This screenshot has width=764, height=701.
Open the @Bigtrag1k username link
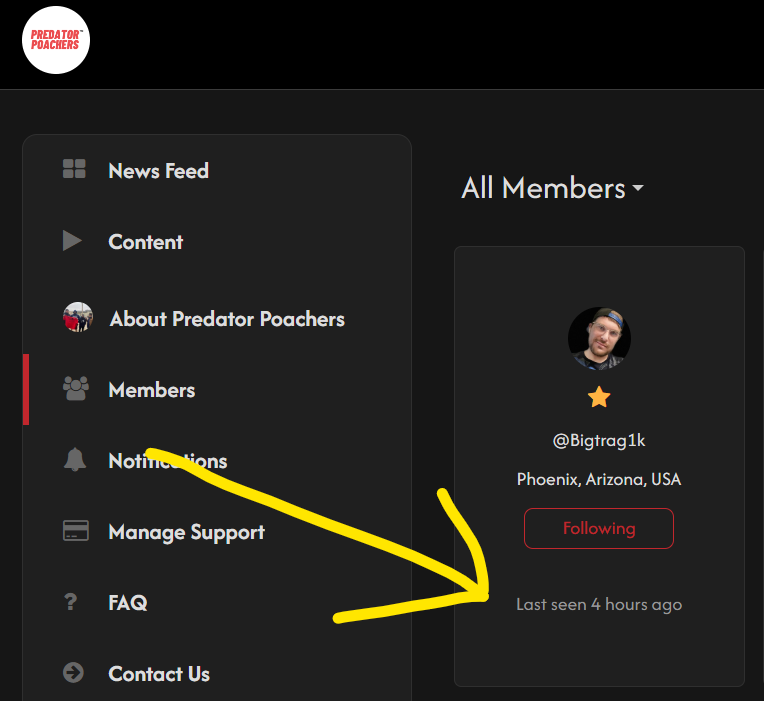[x=599, y=441]
